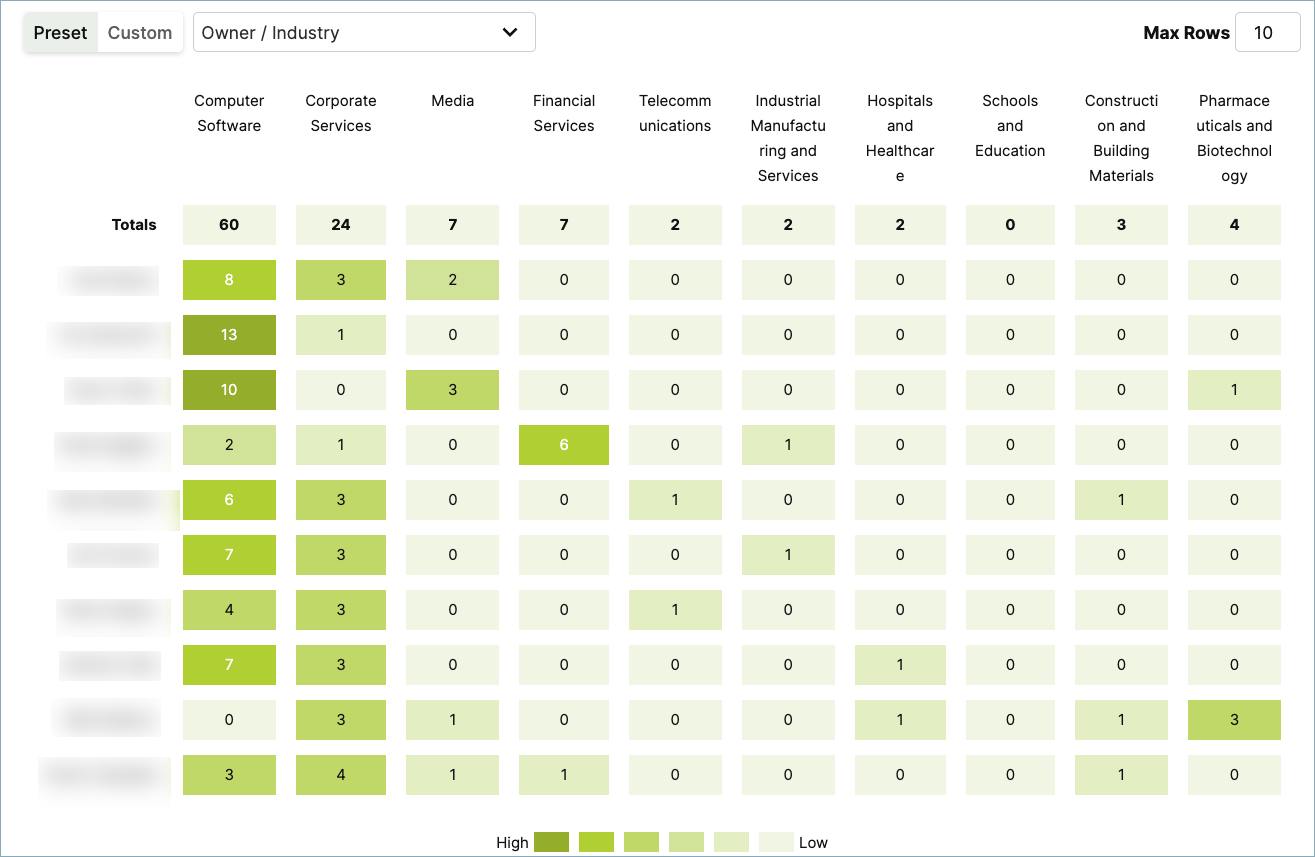Click the Totals row label
Viewport: 1315px width, 857px height.
[x=134, y=225]
